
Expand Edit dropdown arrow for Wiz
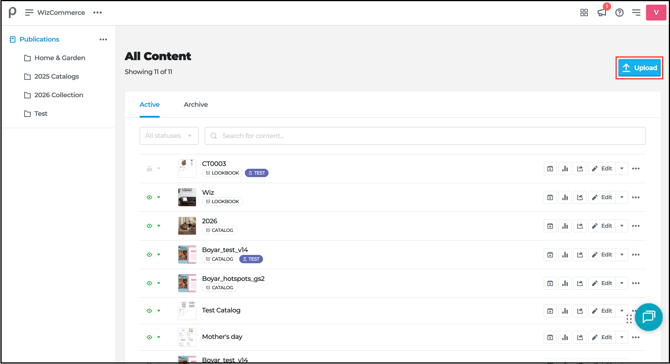[x=622, y=197]
